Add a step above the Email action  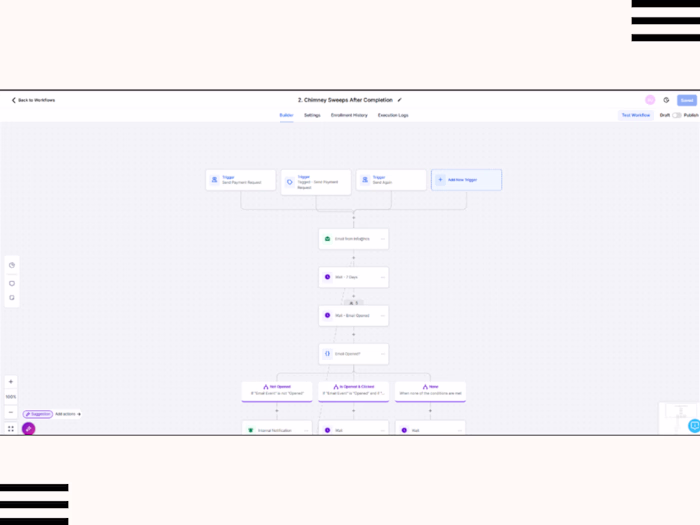pyautogui.click(x=354, y=218)
